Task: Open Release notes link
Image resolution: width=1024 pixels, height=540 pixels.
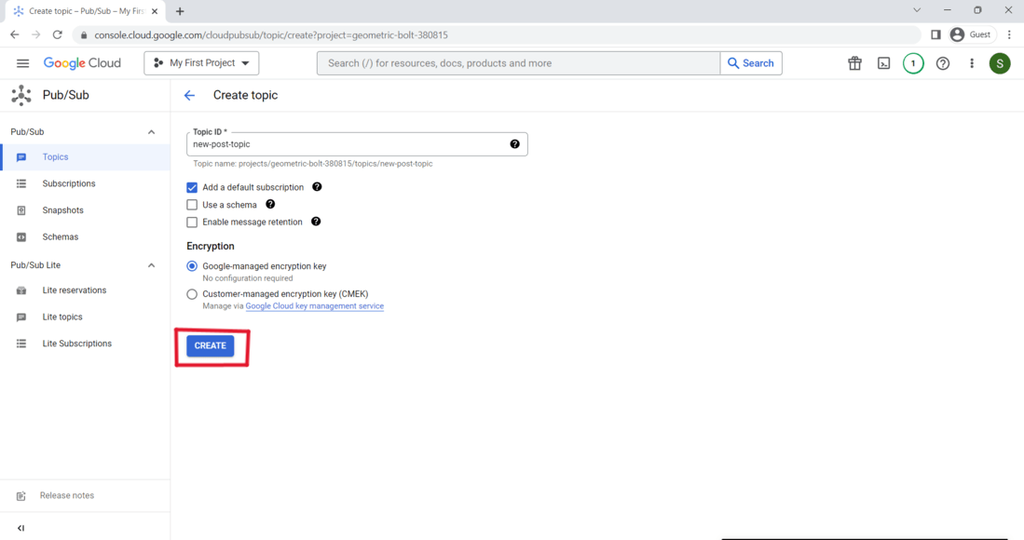Action: (x=67, y=496)
